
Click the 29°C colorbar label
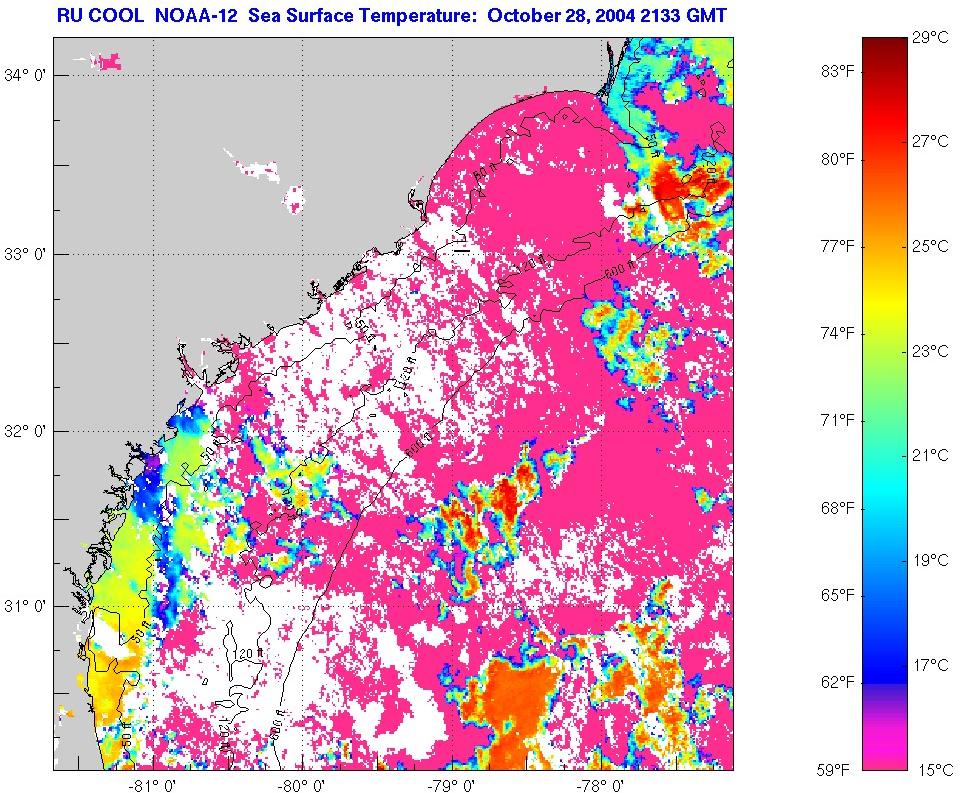[931, 38]
